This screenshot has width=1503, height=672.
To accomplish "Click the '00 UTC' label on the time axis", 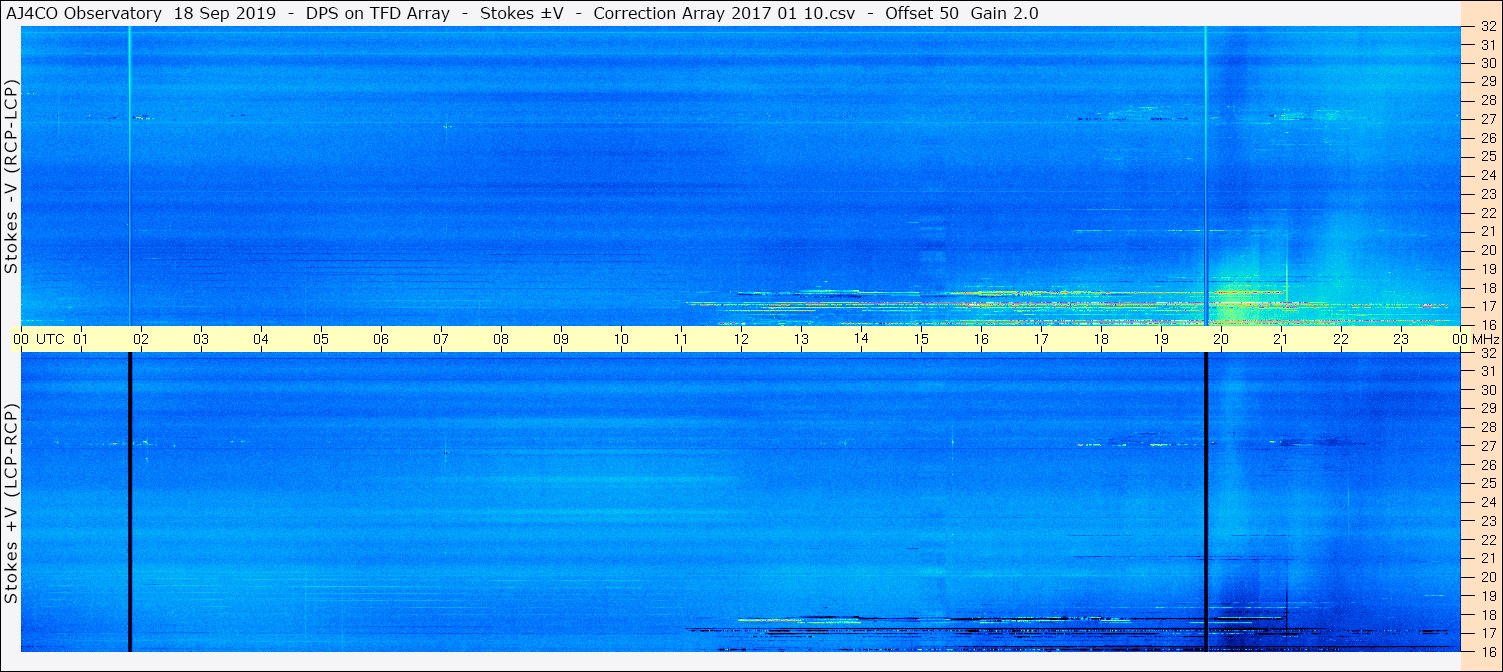I will (x=39, y=339).
